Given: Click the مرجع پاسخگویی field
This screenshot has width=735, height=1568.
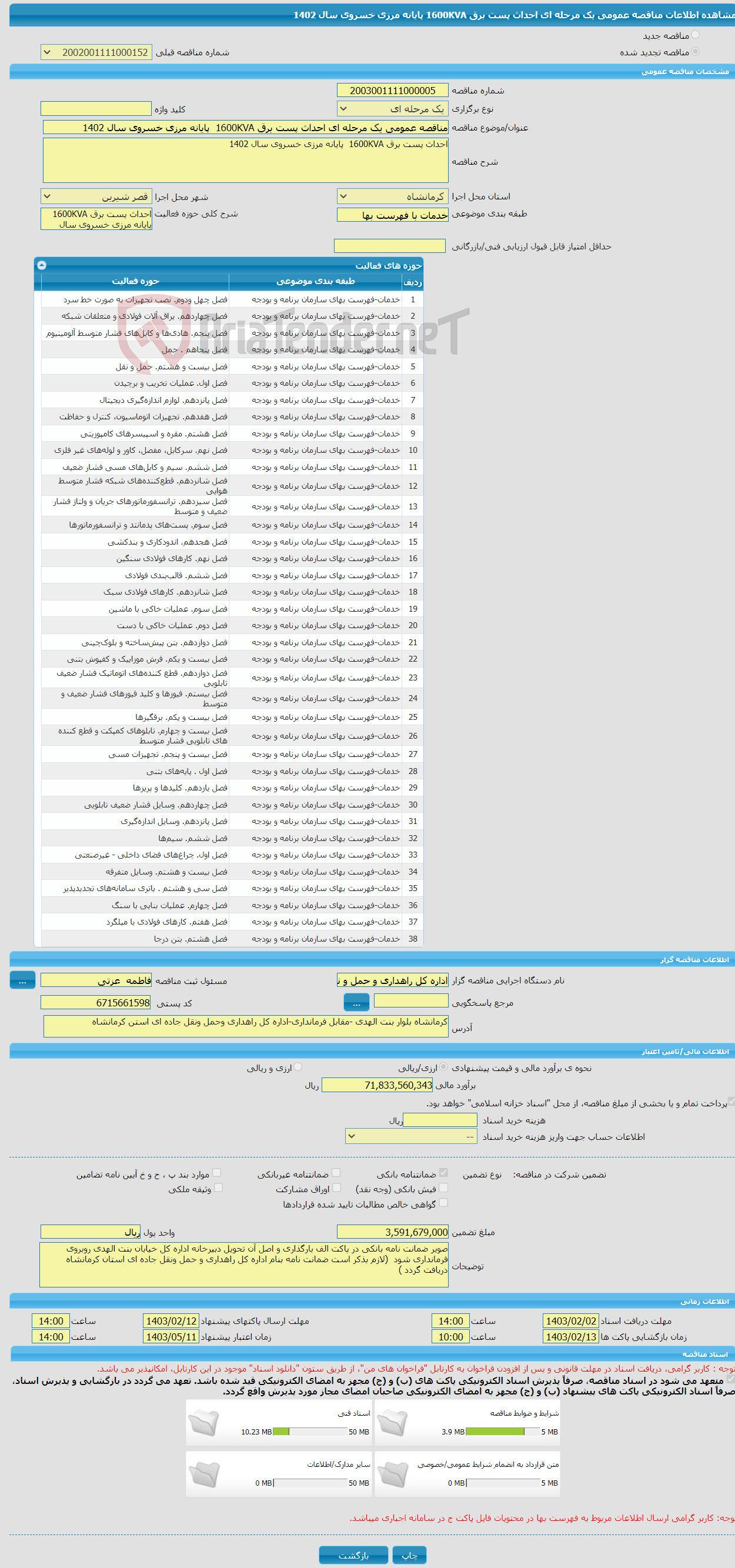Looking at the screenshot, I should 412,1000.
